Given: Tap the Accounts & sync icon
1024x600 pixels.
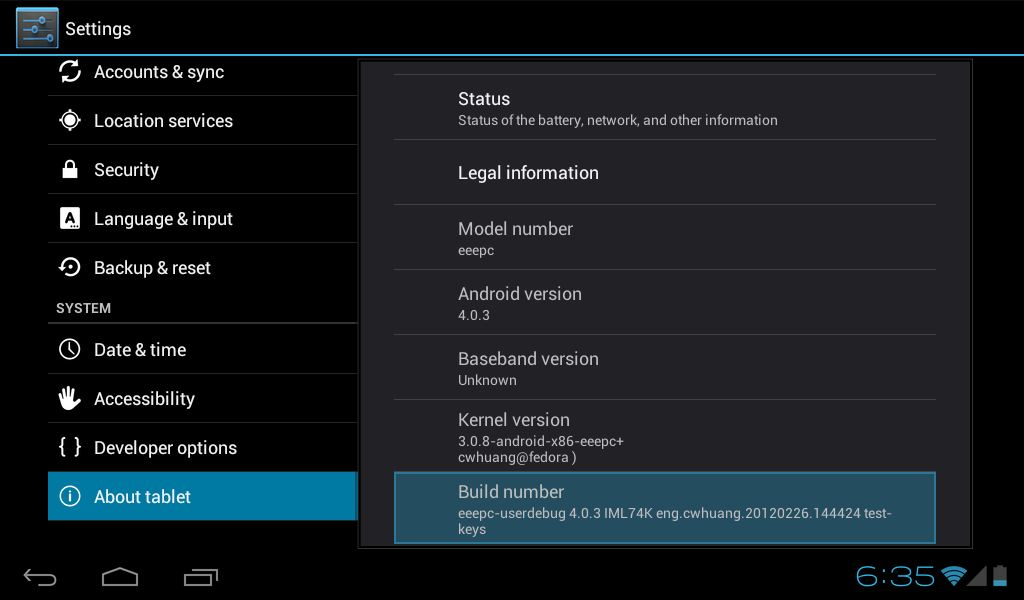Looking at the screenshot, I should tap(70, 71).
